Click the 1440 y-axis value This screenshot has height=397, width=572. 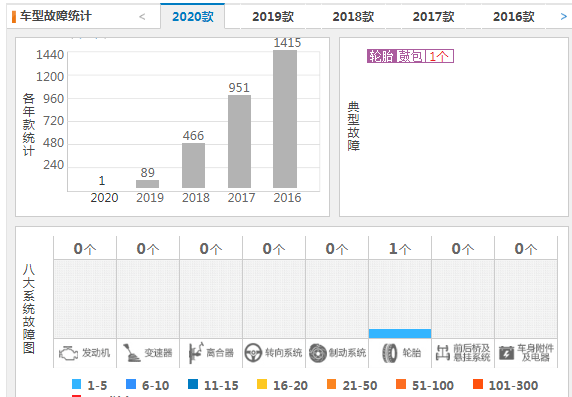(50, 55)
